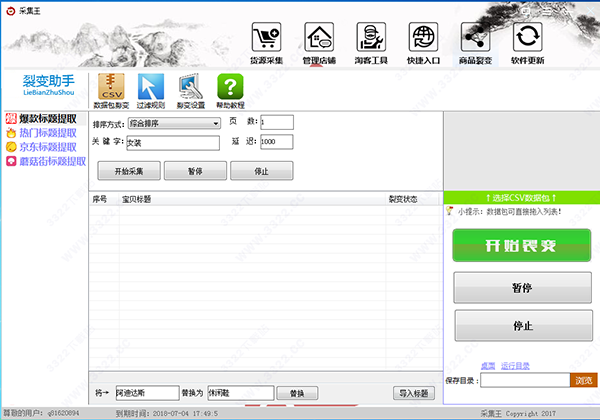Click the 采集王 Copyright 2017 status text
This screenshot has height=420, width=600.
click(x=520, y=413)
